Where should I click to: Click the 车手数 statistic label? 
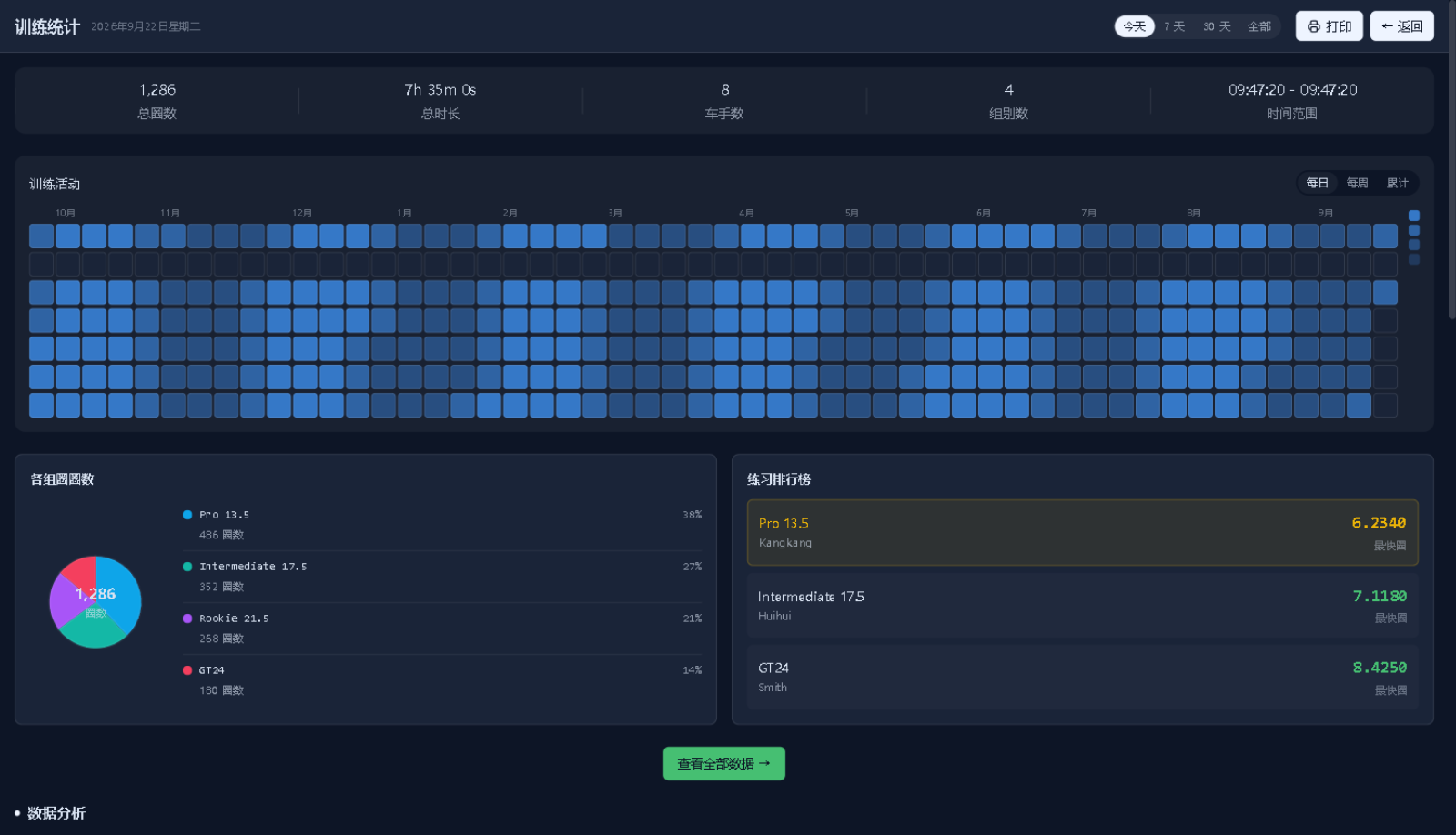coord(724,114)
